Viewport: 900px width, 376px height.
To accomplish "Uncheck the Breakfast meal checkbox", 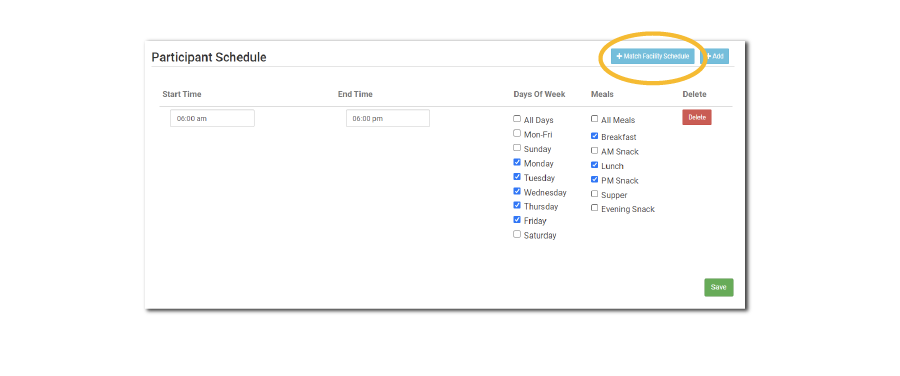I will click(595, 136).
